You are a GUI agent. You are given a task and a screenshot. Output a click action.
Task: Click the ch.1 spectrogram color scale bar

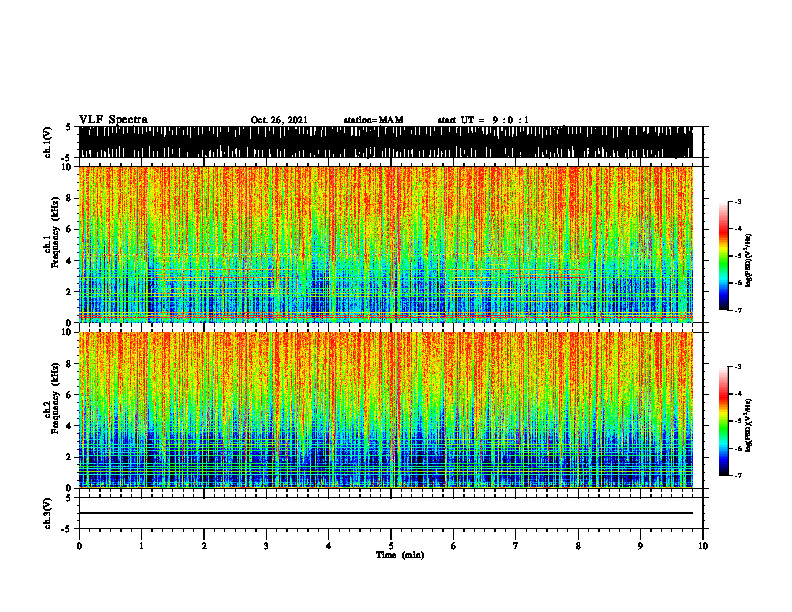tap(724, 256)
